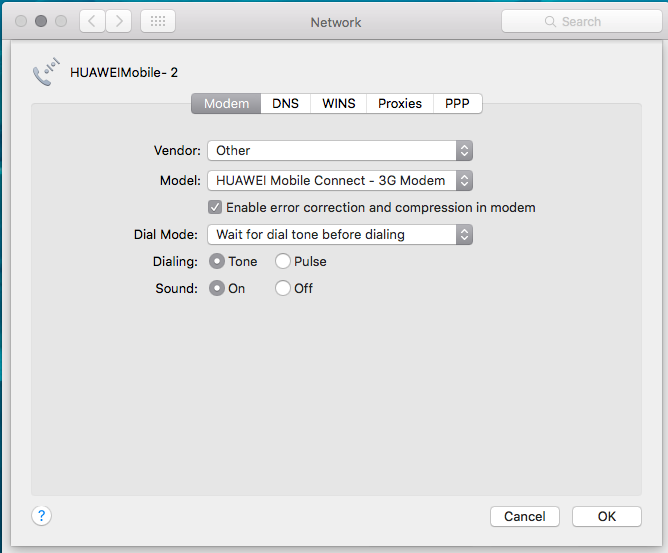Click the magnifier icon in Search
Image resolution: width=668 pixels, height=553 pixels.
click(x=550, y=21)
